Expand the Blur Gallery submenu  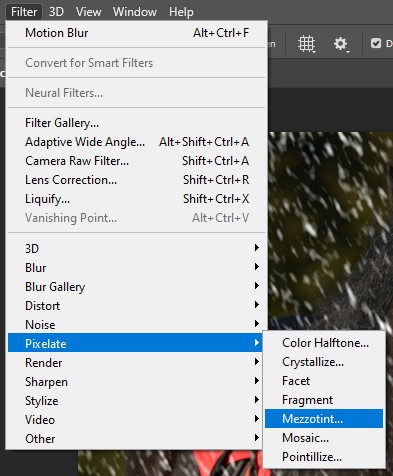click(137, 287)
